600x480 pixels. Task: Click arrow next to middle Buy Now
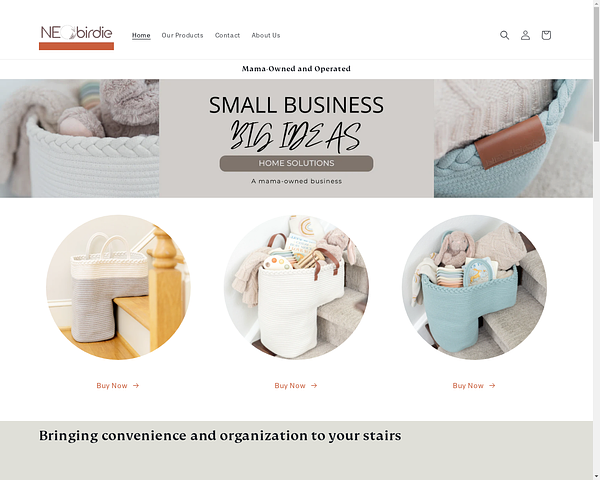click(x=314, y=385)
